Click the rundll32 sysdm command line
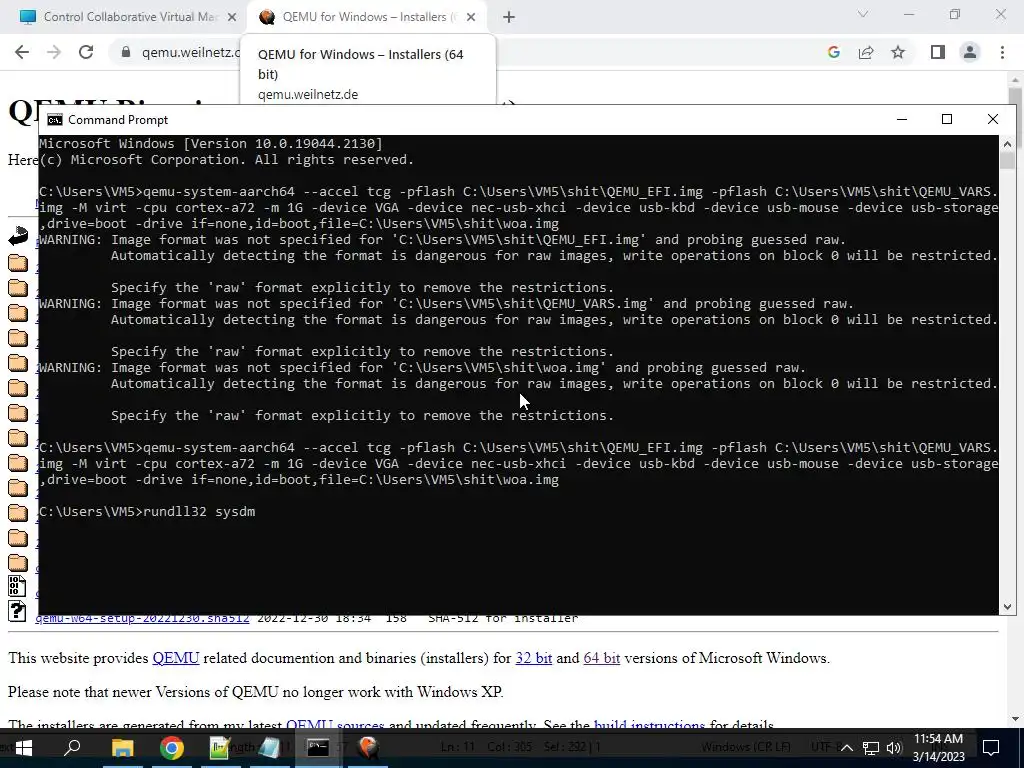 [x=148, y=511]
